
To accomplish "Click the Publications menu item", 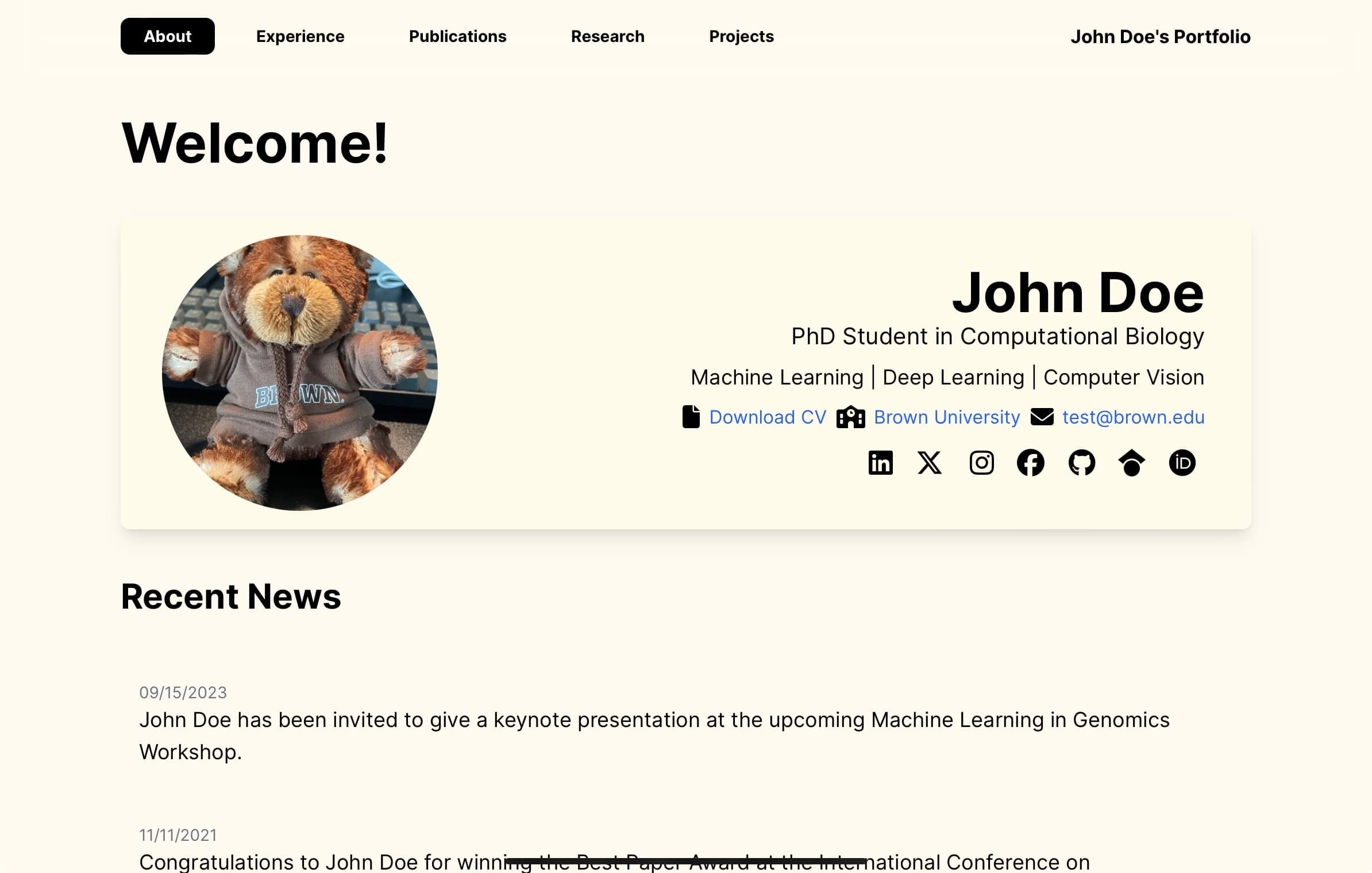I will (457, 36).
